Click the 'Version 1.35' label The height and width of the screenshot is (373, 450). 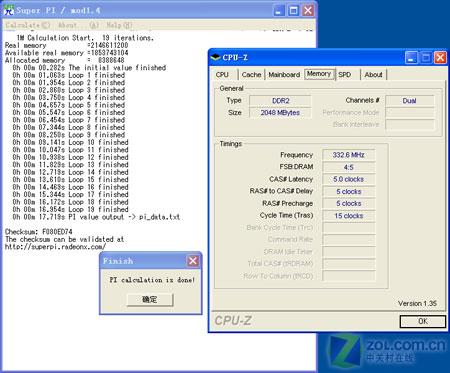pyautogui.click(x=417, y=303)
